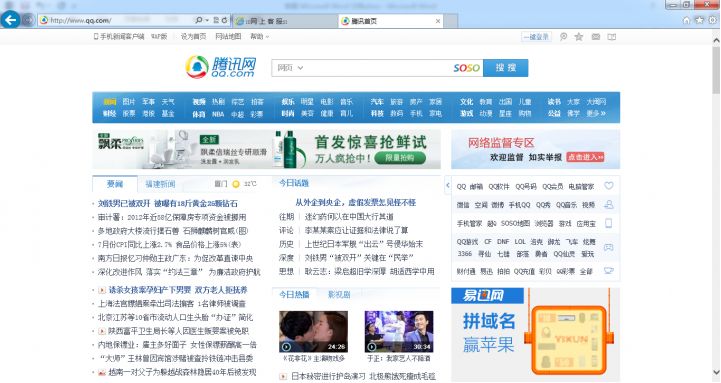The width and height of the screenshot is (721, 383).
Task: Click the 点击进入 button in 网络监督专区
Action: [x=585, y=157]
